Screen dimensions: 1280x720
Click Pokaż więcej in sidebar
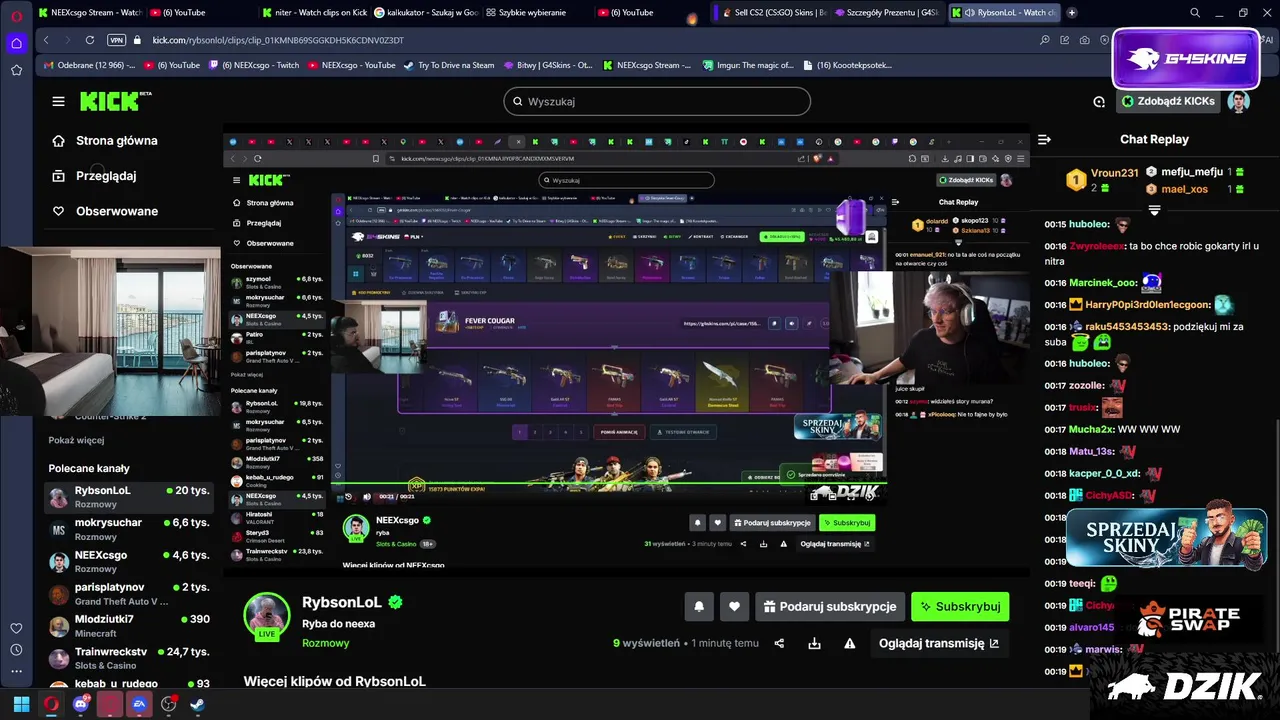click(x=76, y=440)
